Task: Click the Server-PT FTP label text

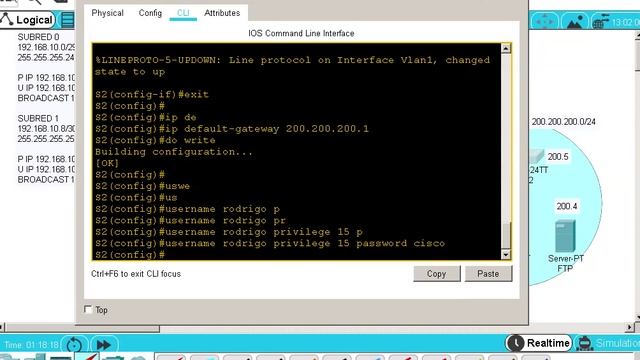Action: (x=566, y=263)
